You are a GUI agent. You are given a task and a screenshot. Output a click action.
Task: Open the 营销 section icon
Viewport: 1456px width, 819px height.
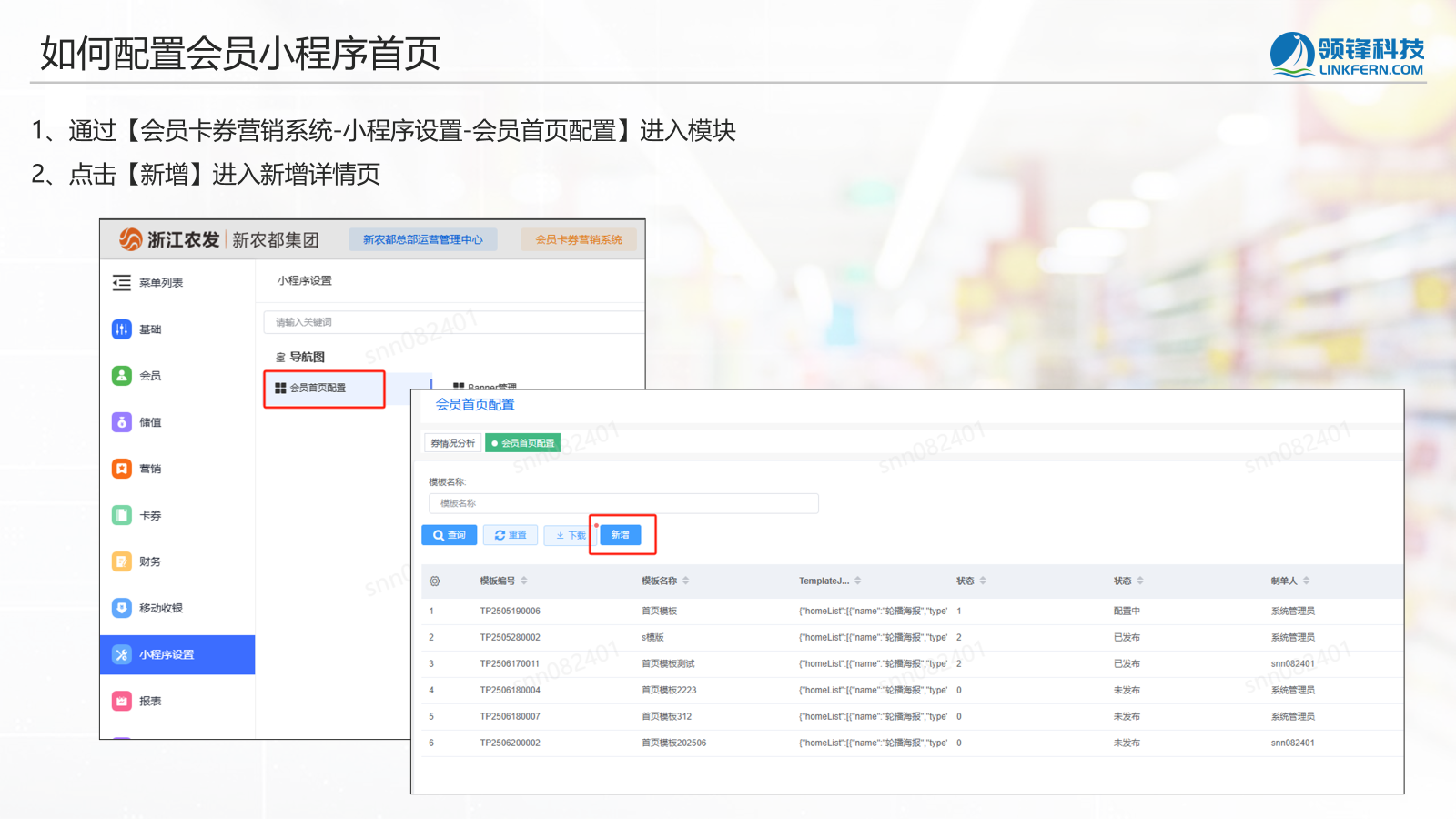122,469
